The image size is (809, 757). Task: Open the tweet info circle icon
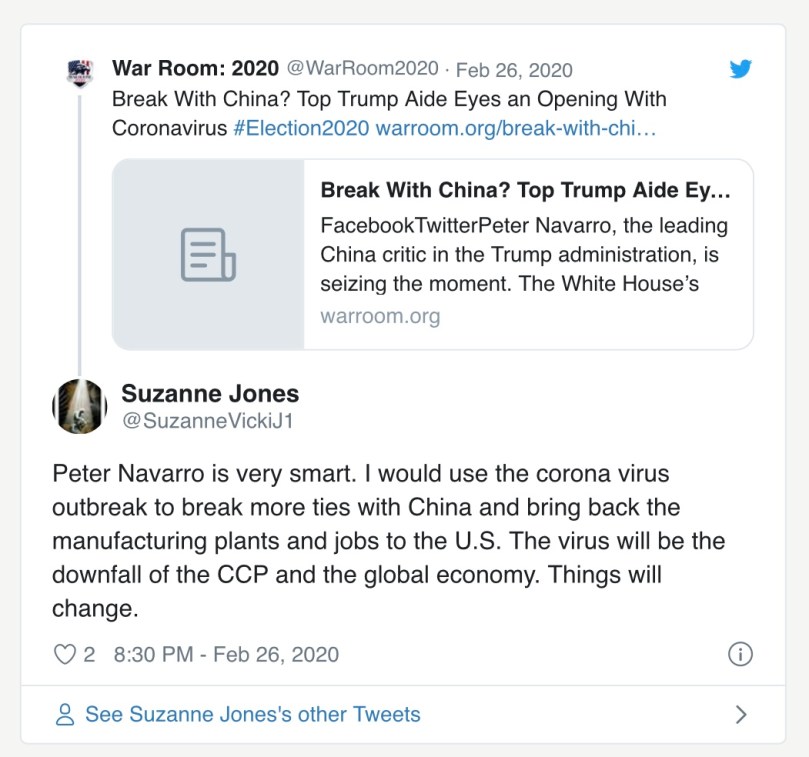[740, 655]
